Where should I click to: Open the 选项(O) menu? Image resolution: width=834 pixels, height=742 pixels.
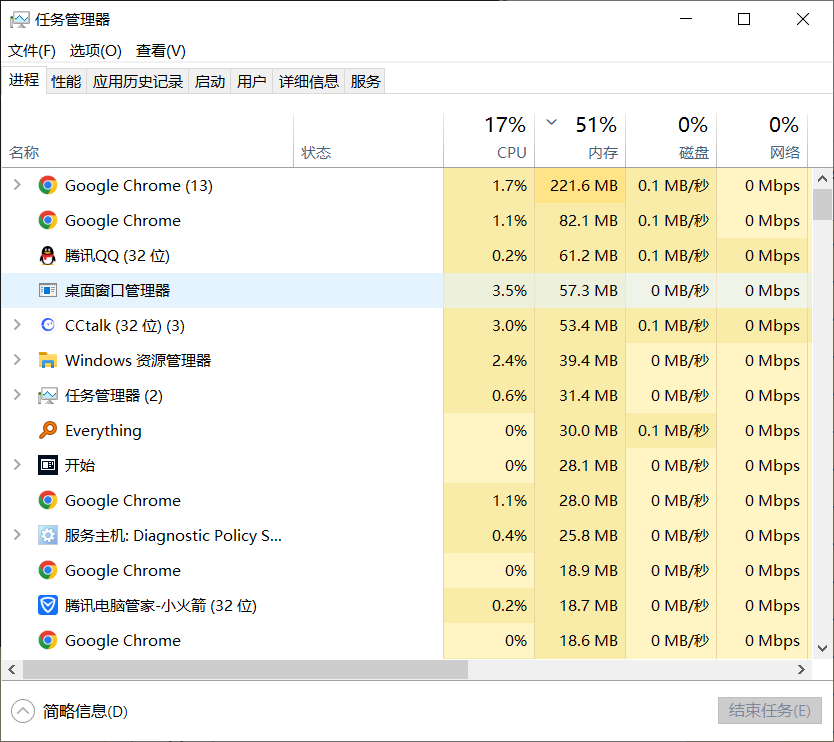[96, 51]
